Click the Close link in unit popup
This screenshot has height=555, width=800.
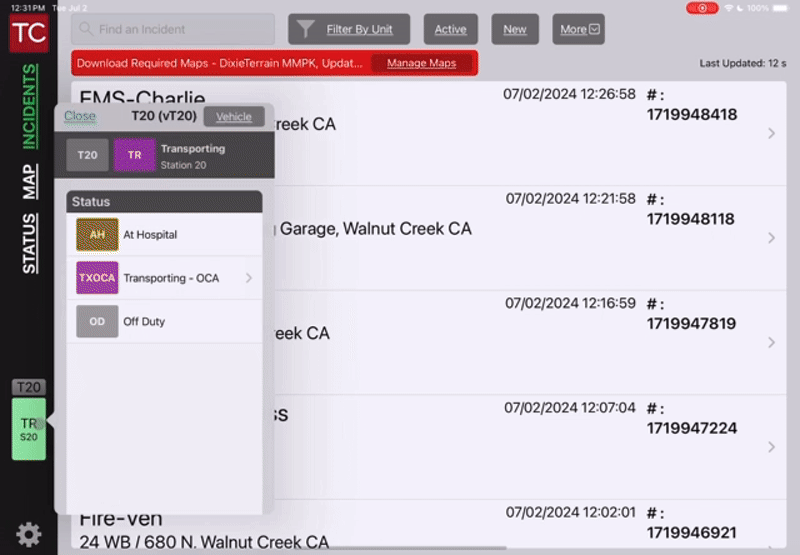(80, 116)
